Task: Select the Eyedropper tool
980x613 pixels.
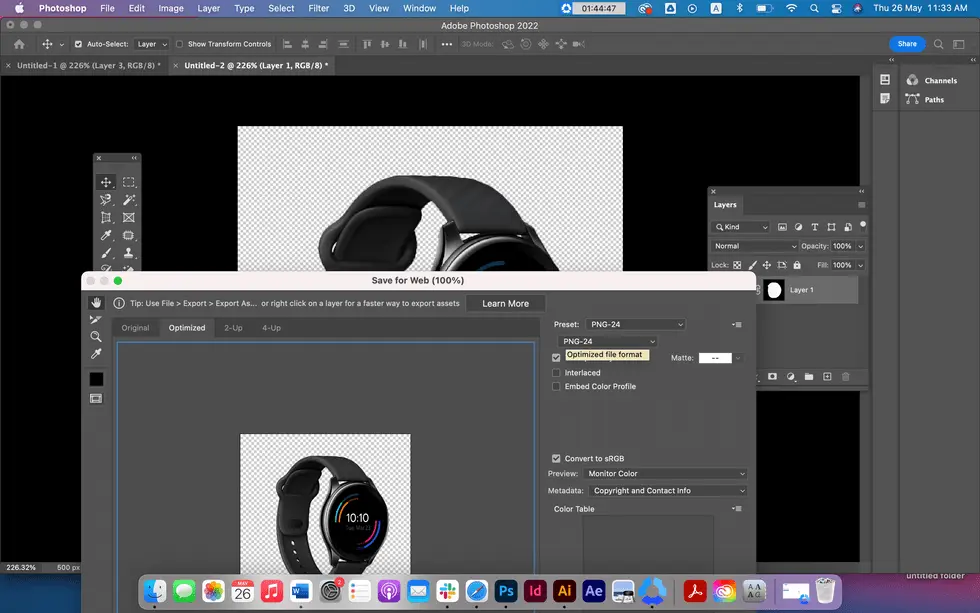Action: click(x=104, y=236)
